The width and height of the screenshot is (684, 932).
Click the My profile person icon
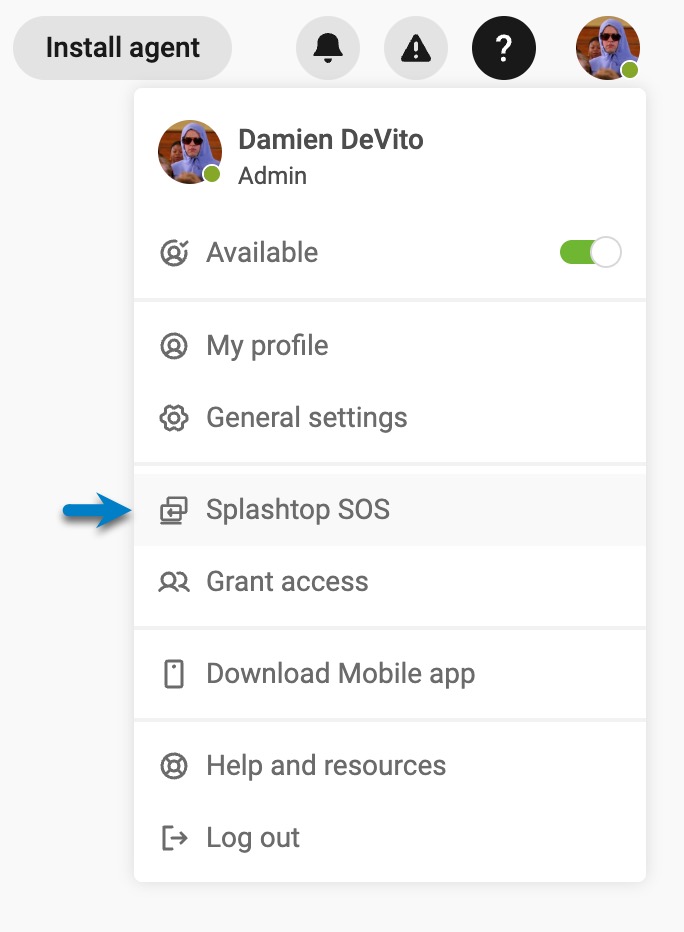pyautogui.click(x=174, y=346)
